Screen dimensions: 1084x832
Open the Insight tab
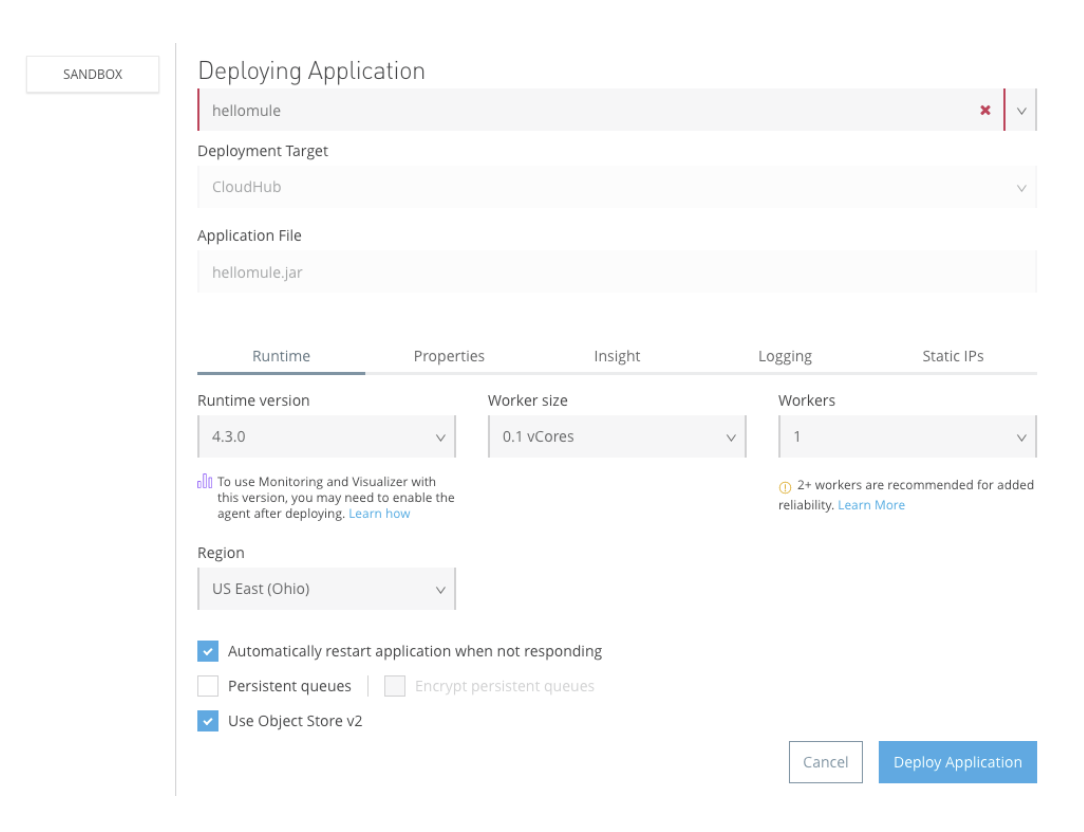pyautogui.click(x=617, y=356)
